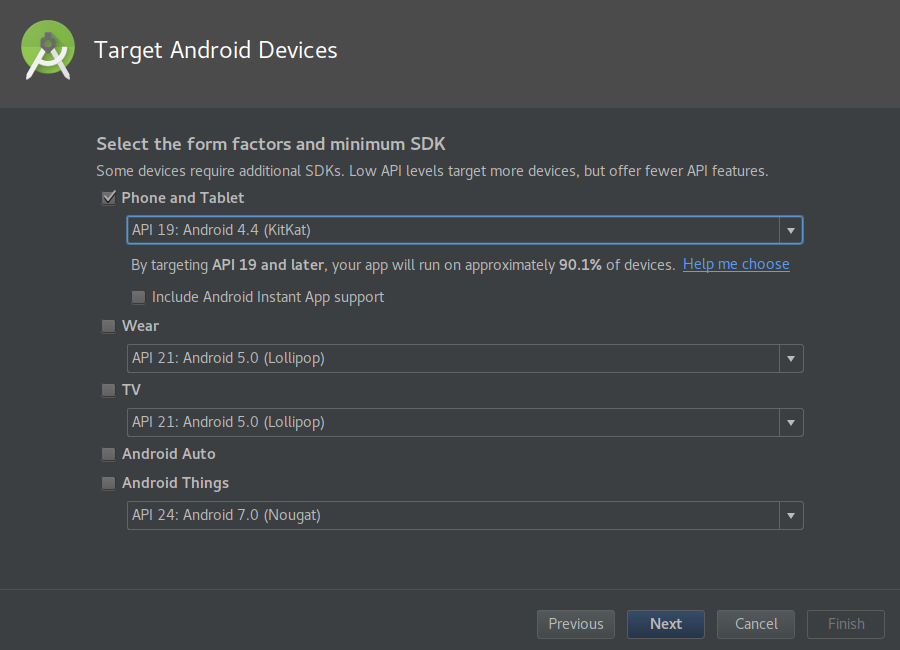The image size is (900, 650).
Task: Click the API 24 Nougat combo box
Action: (464, 516)
